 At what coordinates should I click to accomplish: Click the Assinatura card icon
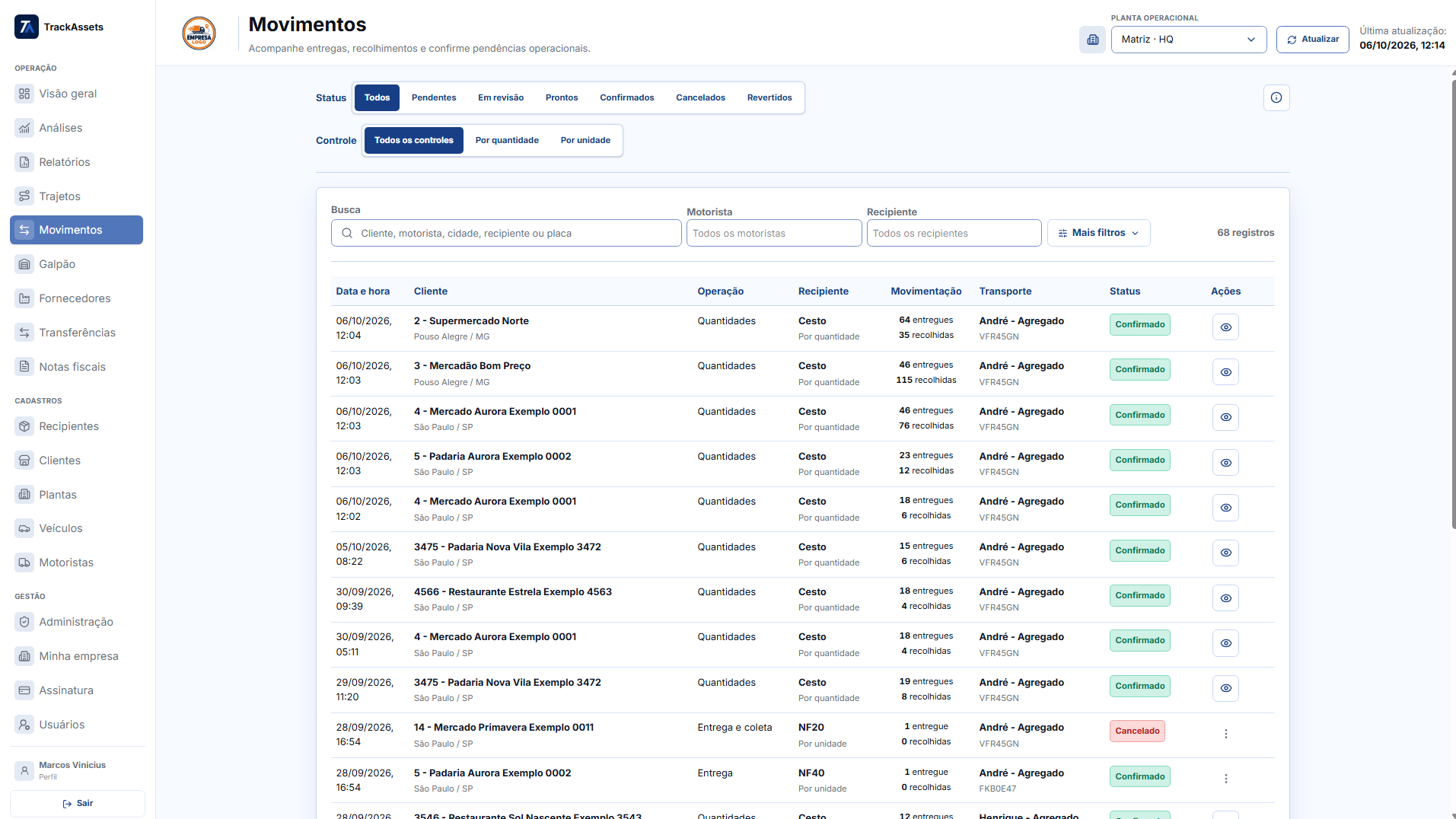tap(24, 690)
